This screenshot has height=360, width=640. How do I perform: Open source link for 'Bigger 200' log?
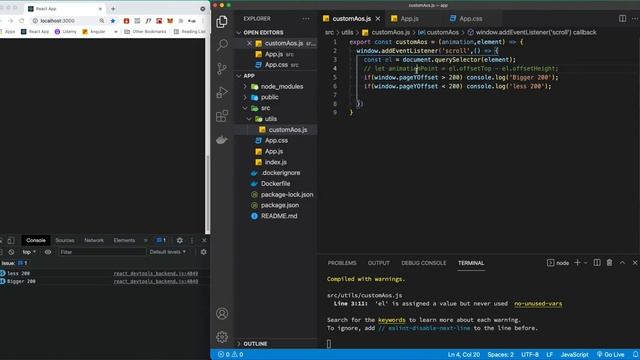click(156, 282)
